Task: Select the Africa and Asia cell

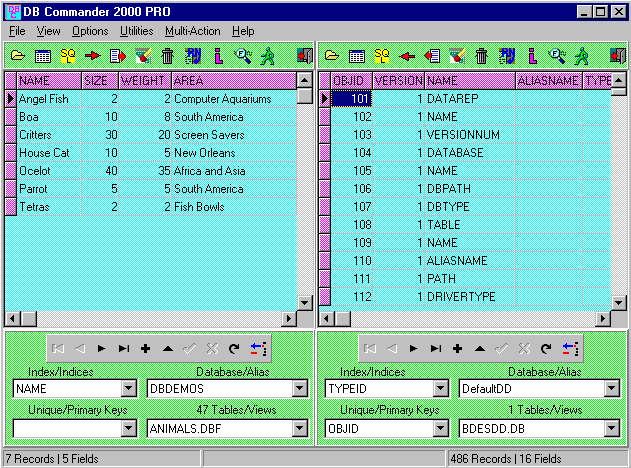Action: coord(234,171)
